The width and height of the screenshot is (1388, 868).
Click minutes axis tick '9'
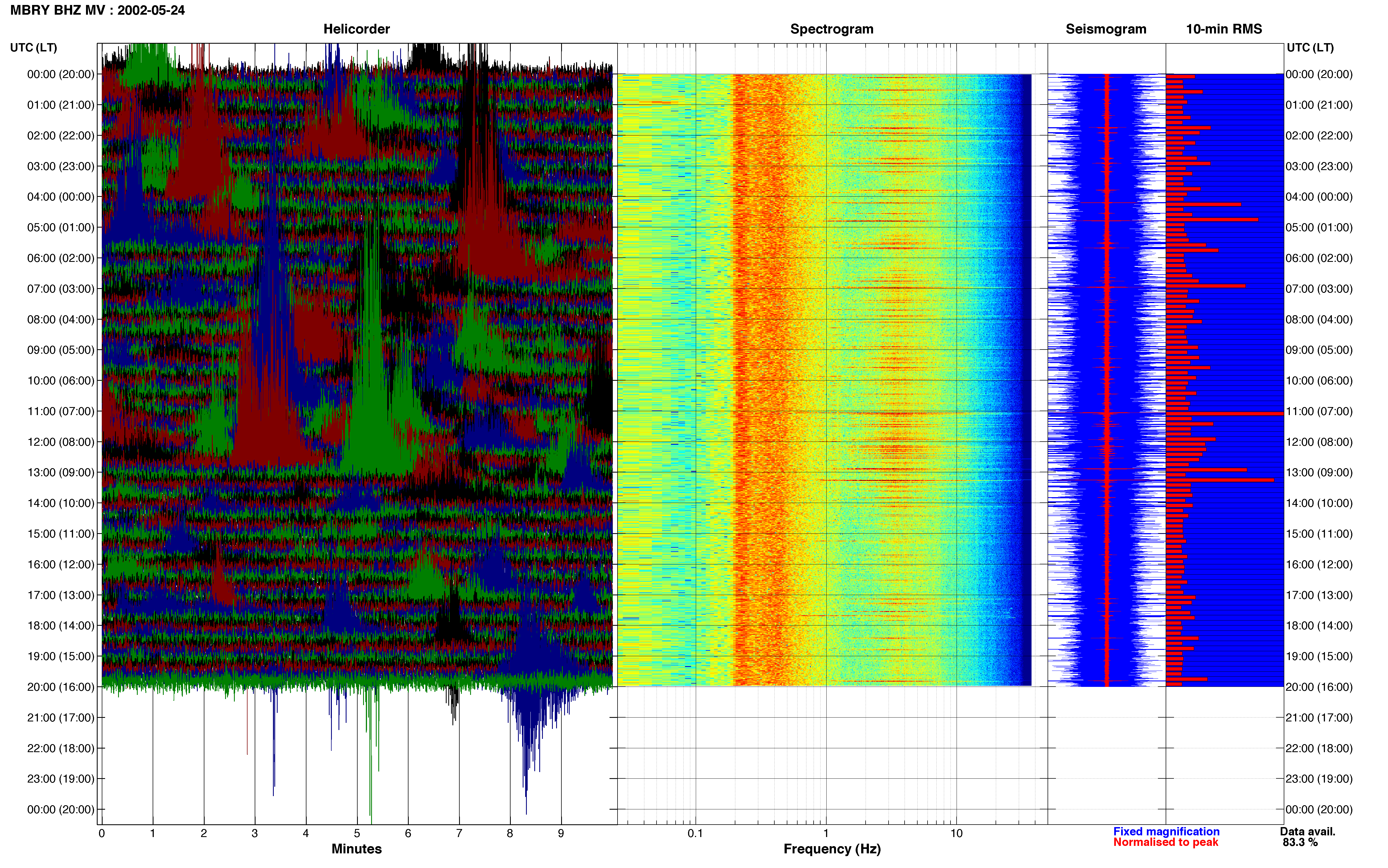pos(561,833)
